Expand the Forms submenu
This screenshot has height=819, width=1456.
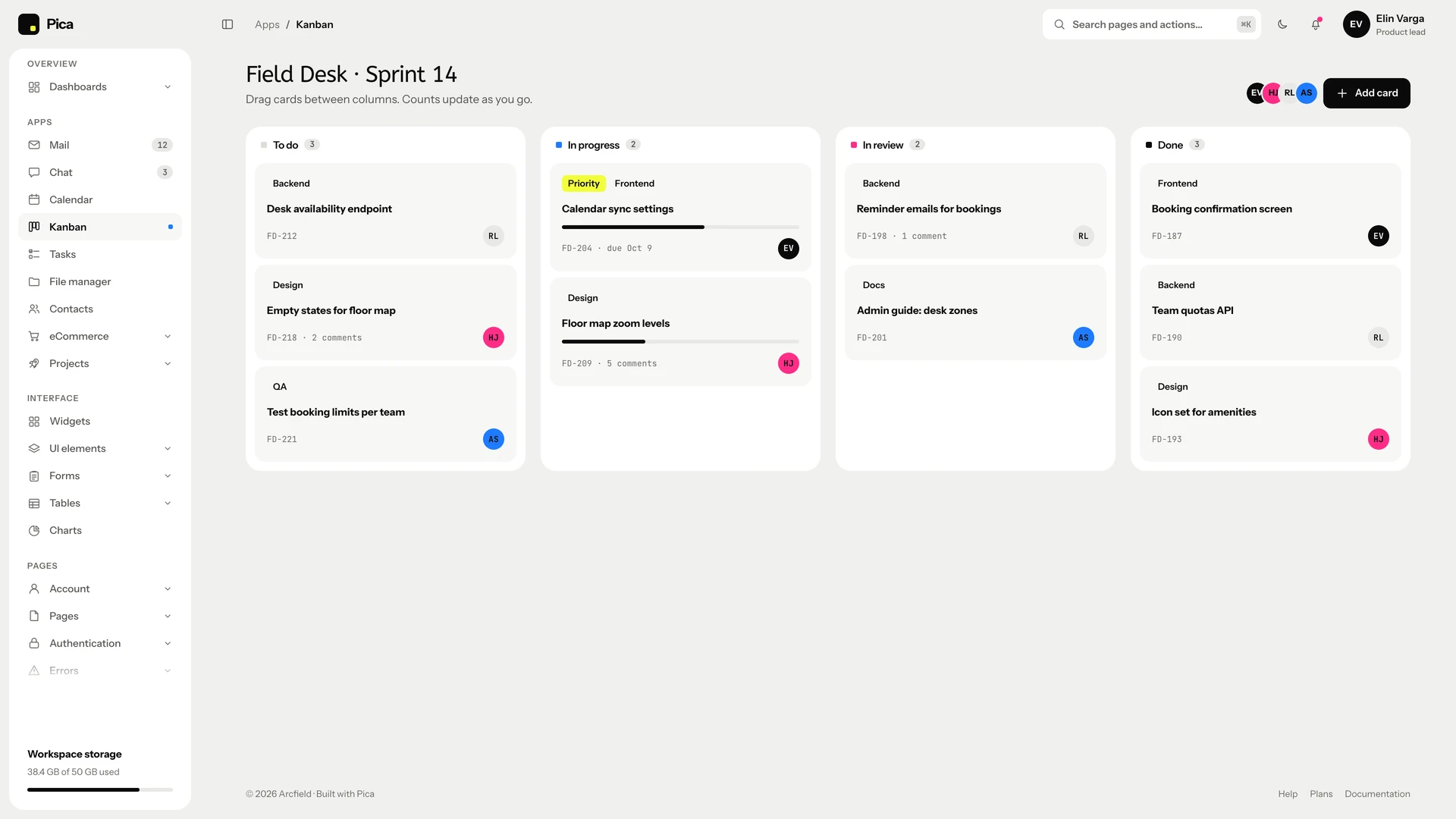[x=100, y=475]
